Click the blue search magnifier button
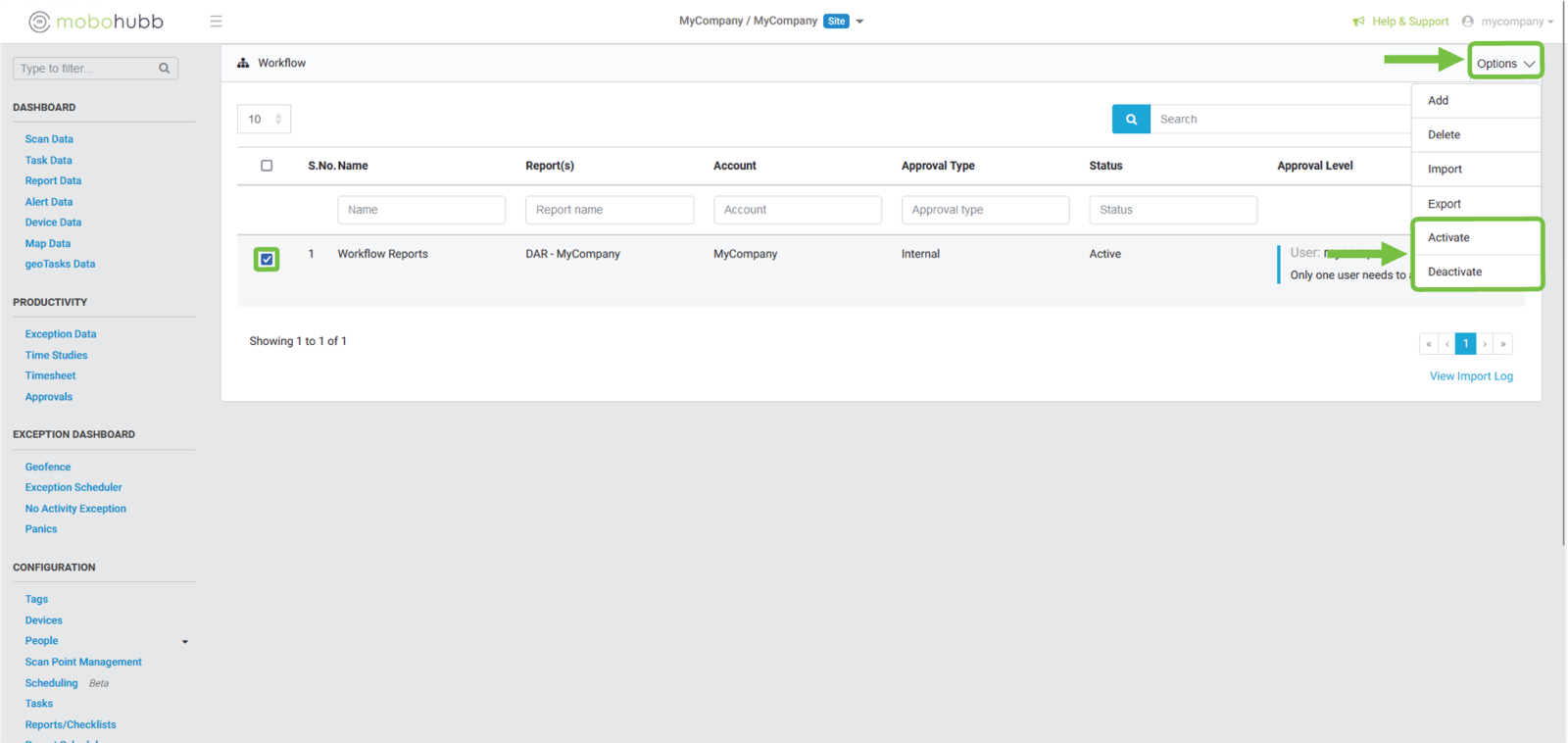 pos(1131,119)
